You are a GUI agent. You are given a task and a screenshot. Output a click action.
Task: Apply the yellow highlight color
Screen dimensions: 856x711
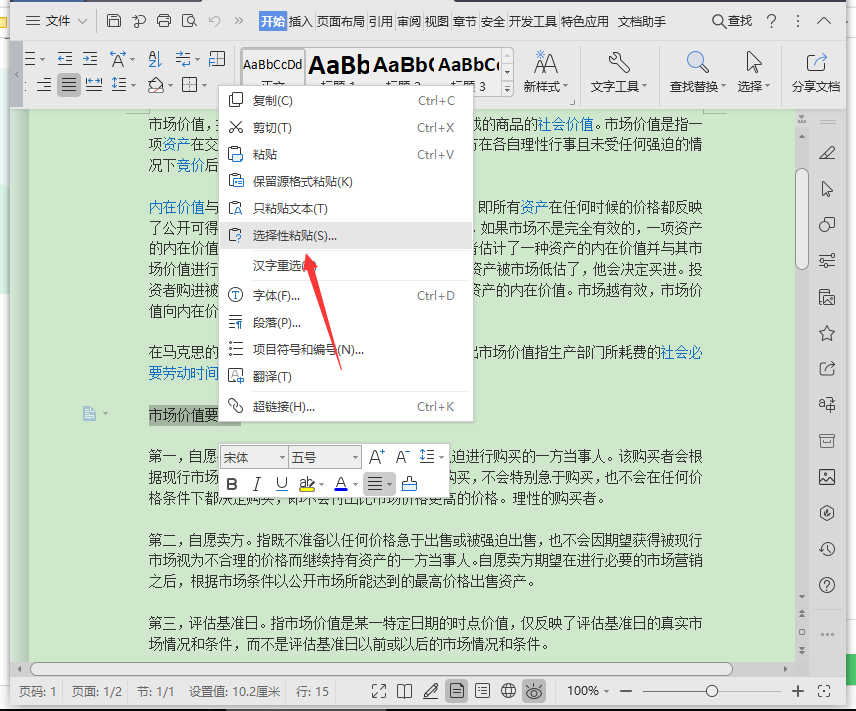[x=307, y=484]
